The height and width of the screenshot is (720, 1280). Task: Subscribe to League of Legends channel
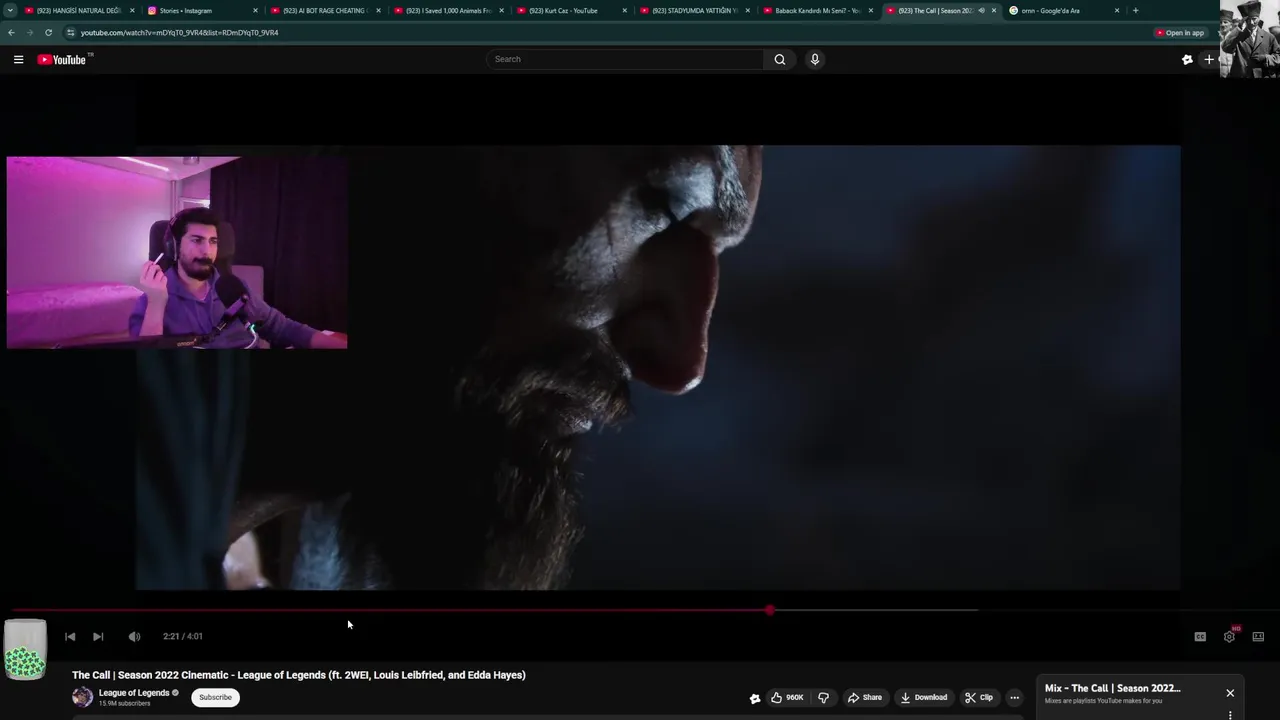(x=215, y=697)
